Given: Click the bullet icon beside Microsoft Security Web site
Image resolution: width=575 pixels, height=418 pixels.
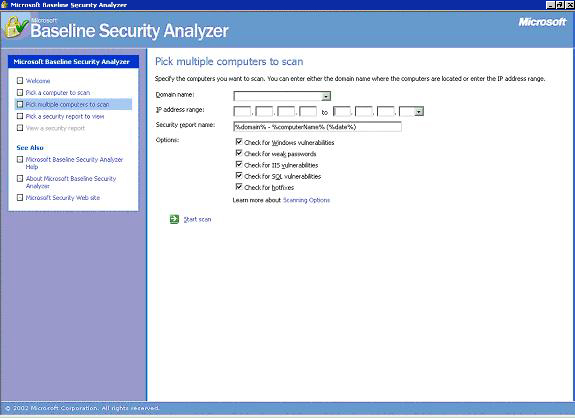Looking at the screenshot, I should point(20,198).
